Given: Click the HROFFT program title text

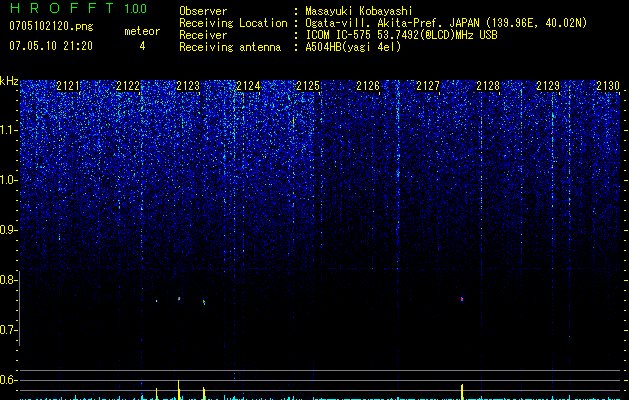Looking at the screenshot, I should [x=63, y=8].
